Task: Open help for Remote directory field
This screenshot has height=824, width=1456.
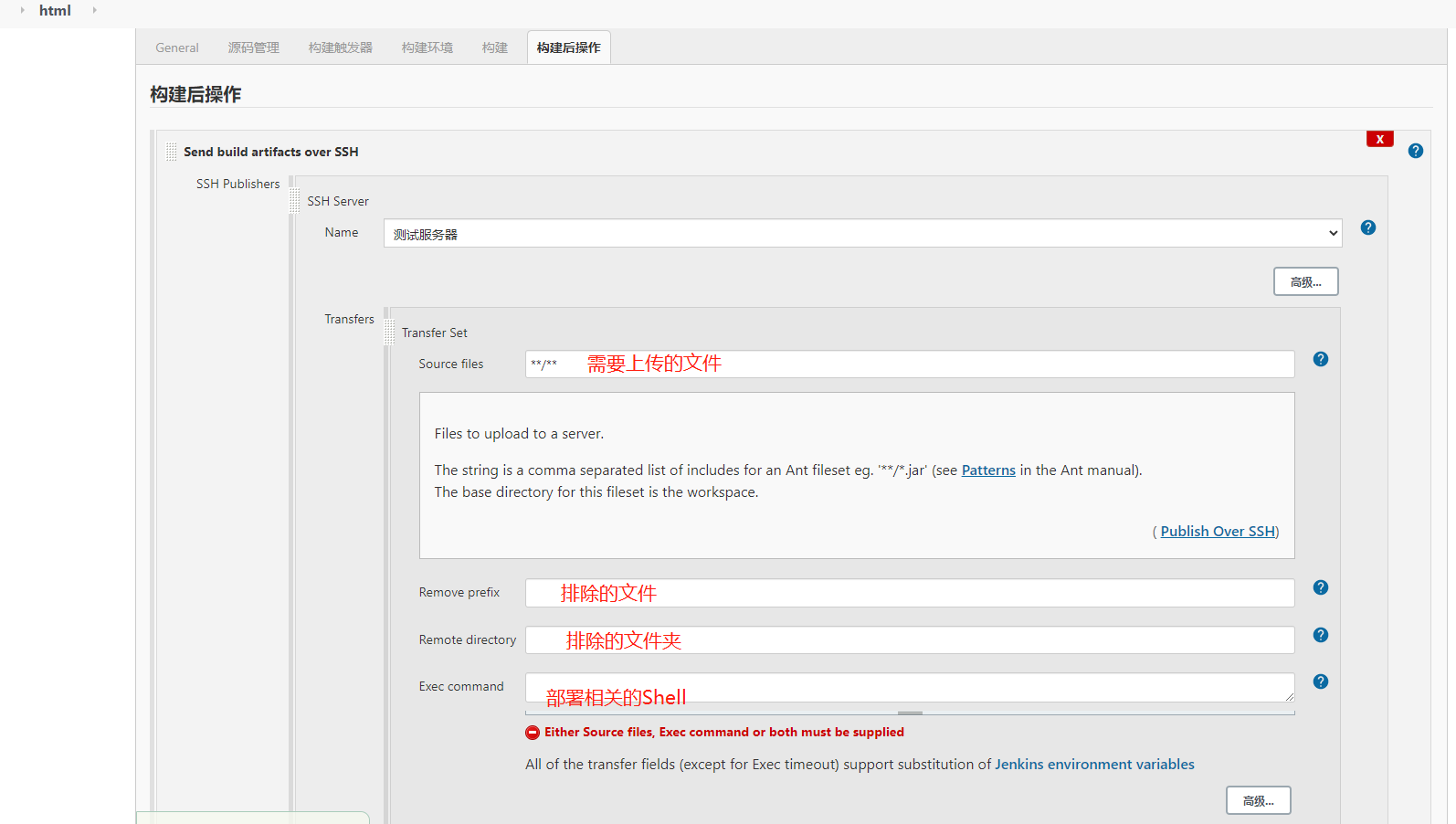Action: click(x=1321, y=635)
